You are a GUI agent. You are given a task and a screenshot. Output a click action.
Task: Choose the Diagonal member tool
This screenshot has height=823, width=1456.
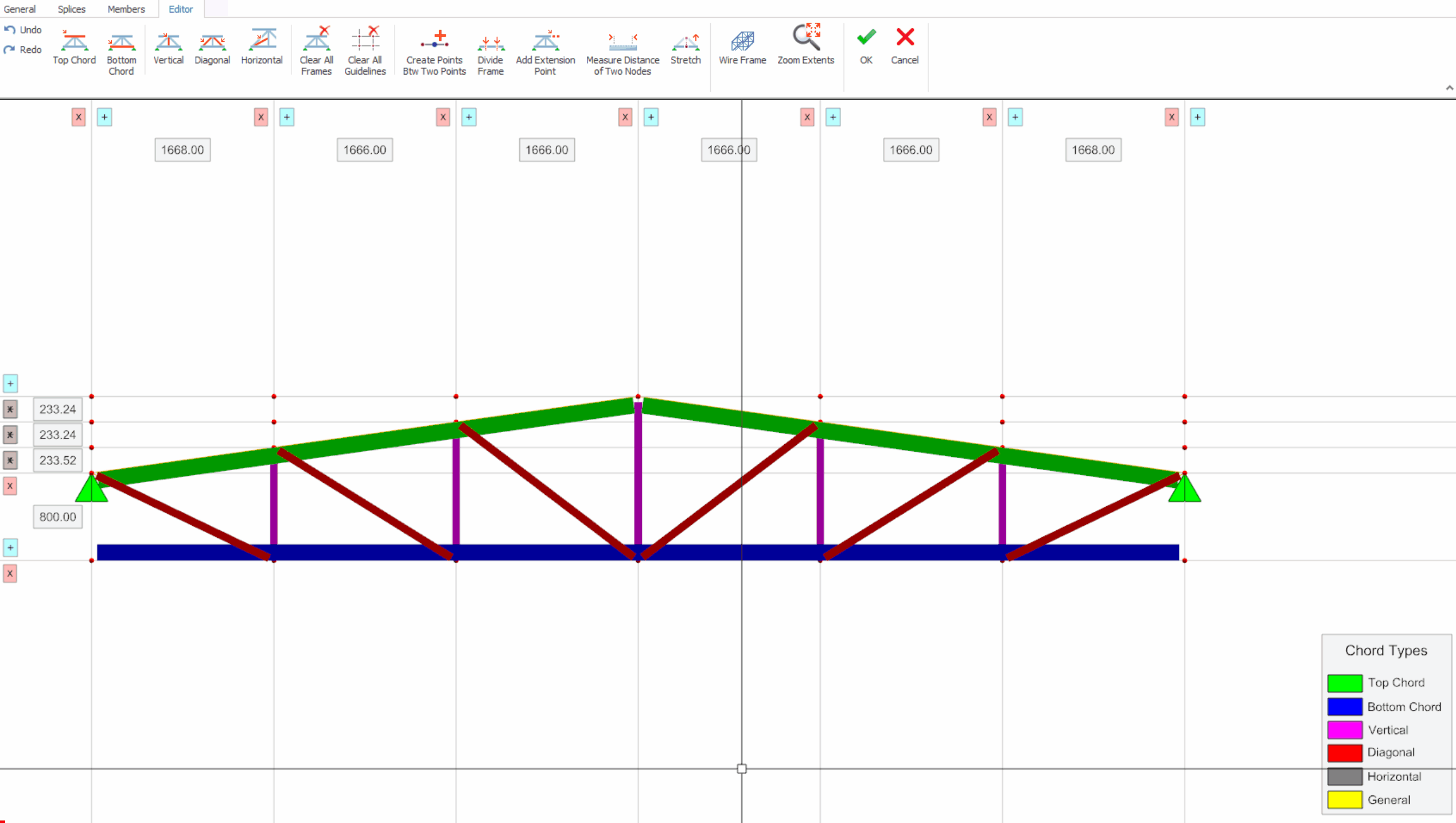pyautogui.click(x=212, y=47)
